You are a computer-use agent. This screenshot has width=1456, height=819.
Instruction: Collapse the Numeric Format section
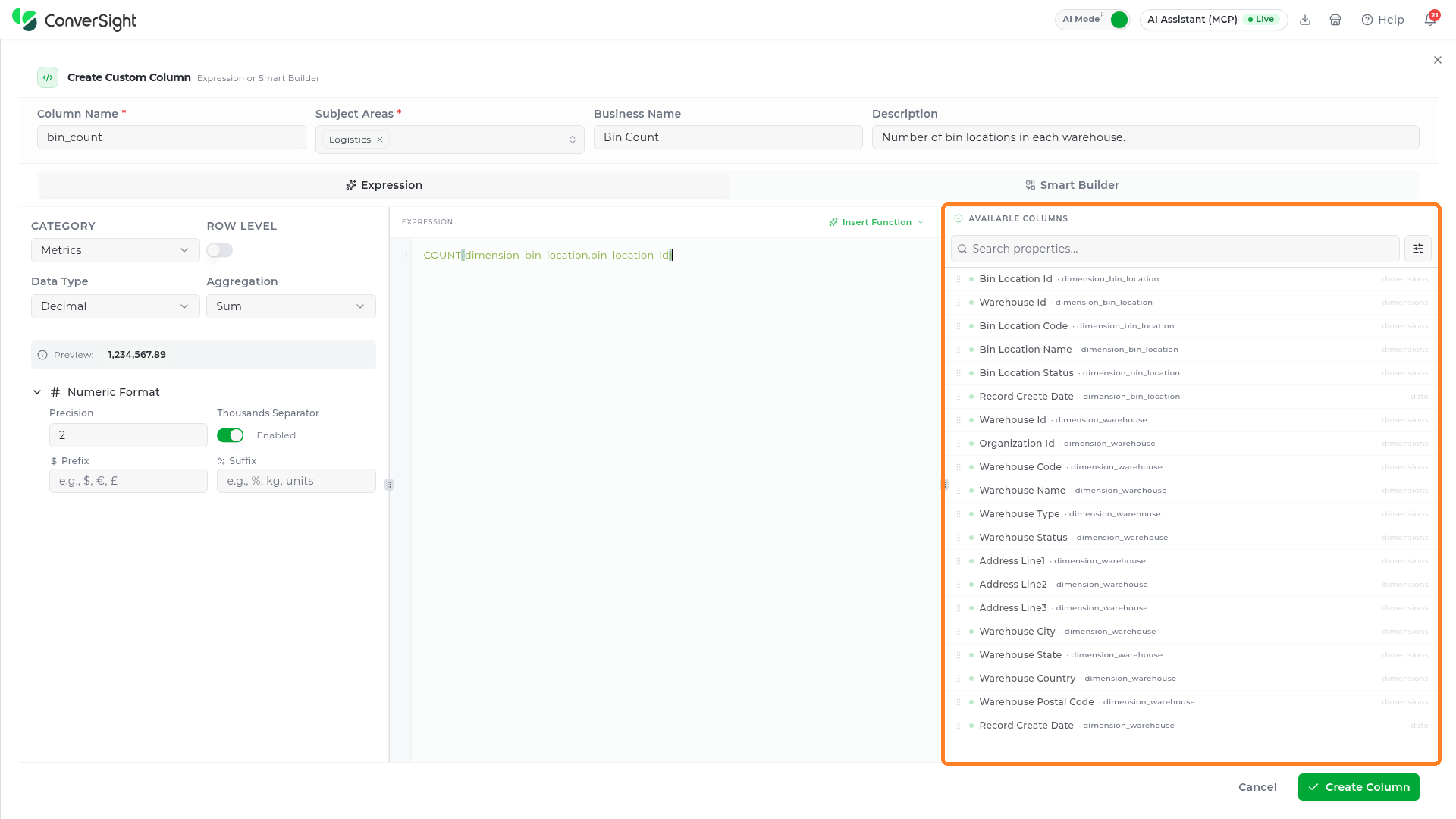[37, 392]
